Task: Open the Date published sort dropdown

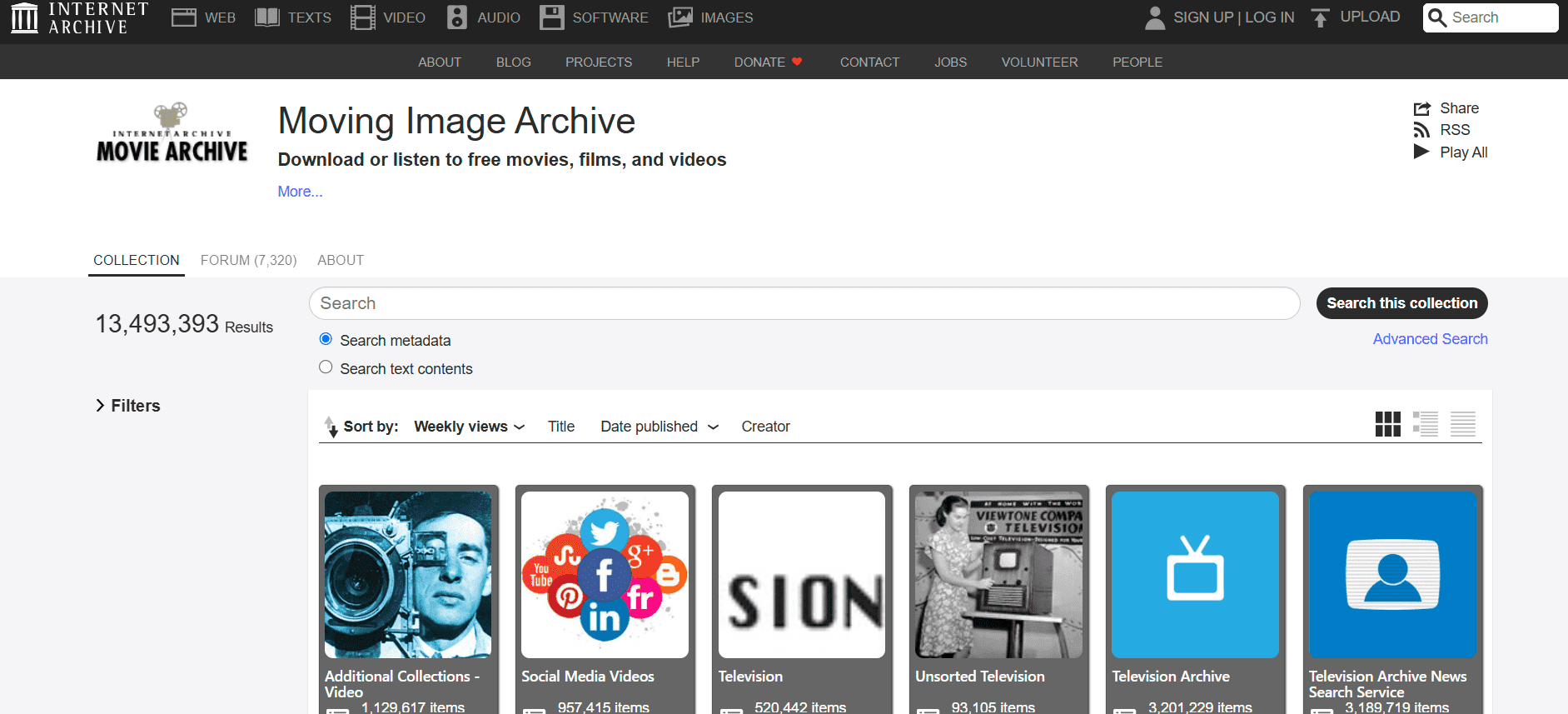Action: point(660,427)
